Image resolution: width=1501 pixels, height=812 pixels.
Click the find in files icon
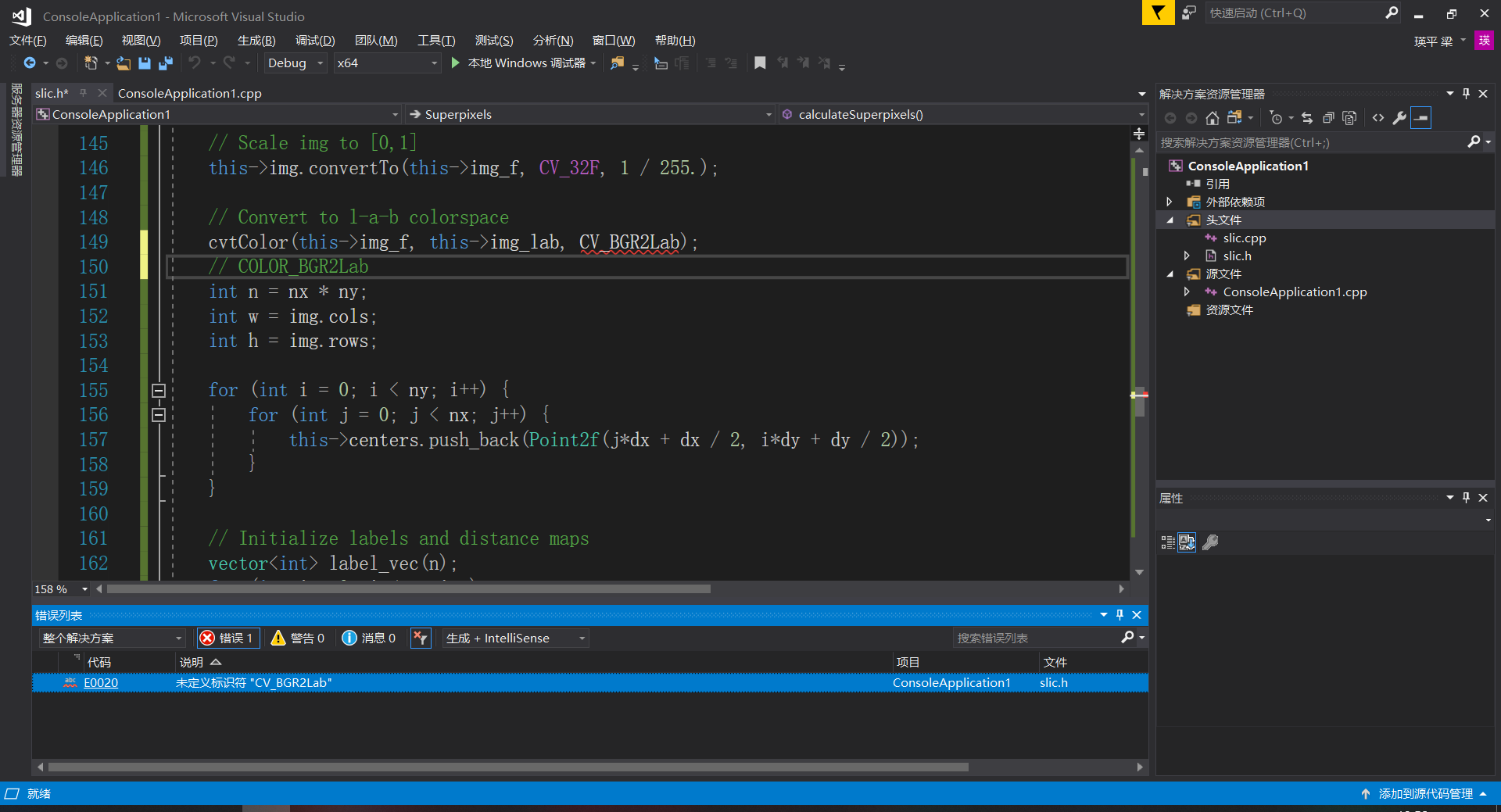(618, 63)
